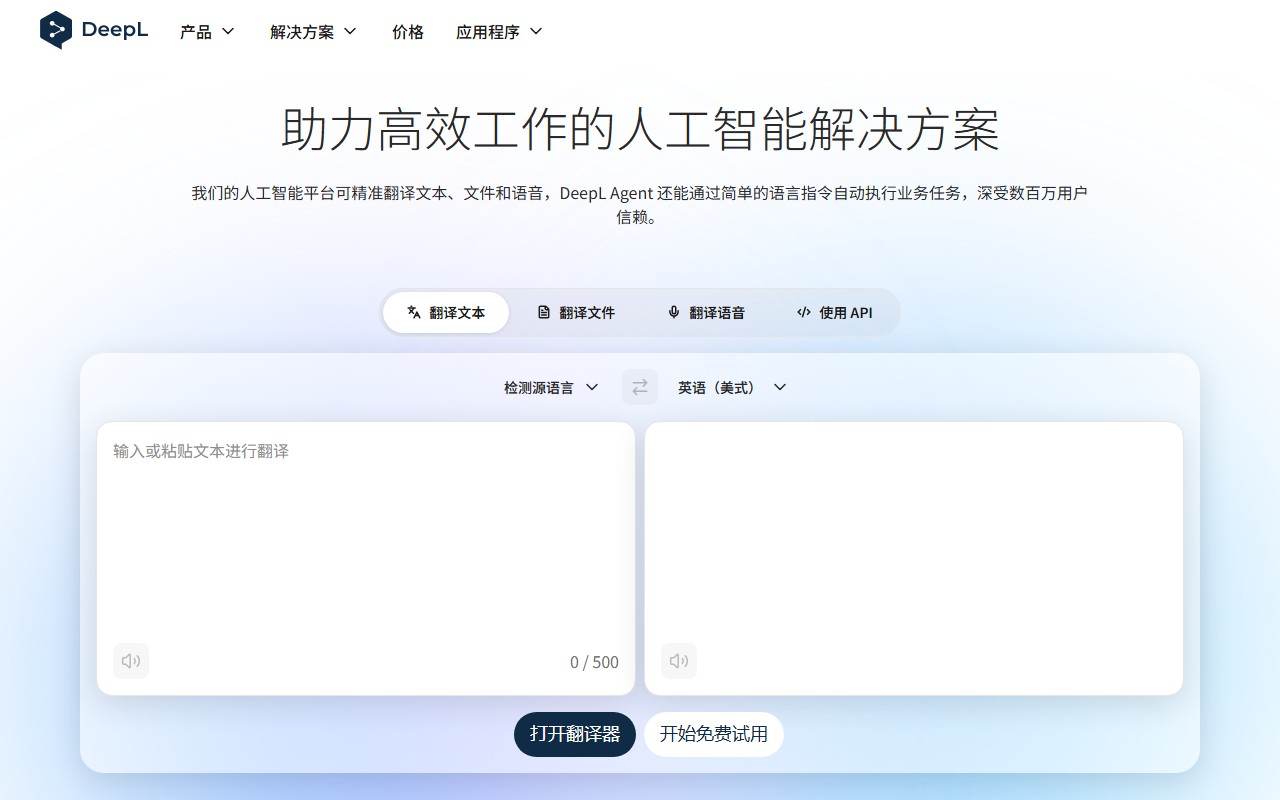The height and width of the screenshot is (800, 1280).
Task: Click the document icon for 翻译文件
Action: tap(544, 312)
